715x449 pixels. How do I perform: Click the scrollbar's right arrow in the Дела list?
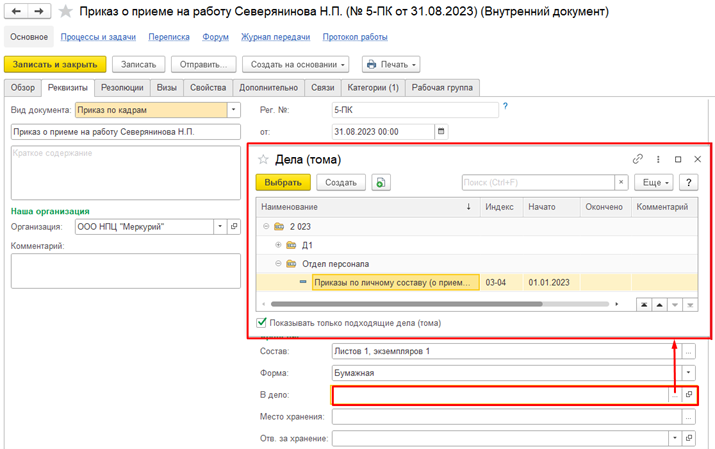tap(617, 304)
